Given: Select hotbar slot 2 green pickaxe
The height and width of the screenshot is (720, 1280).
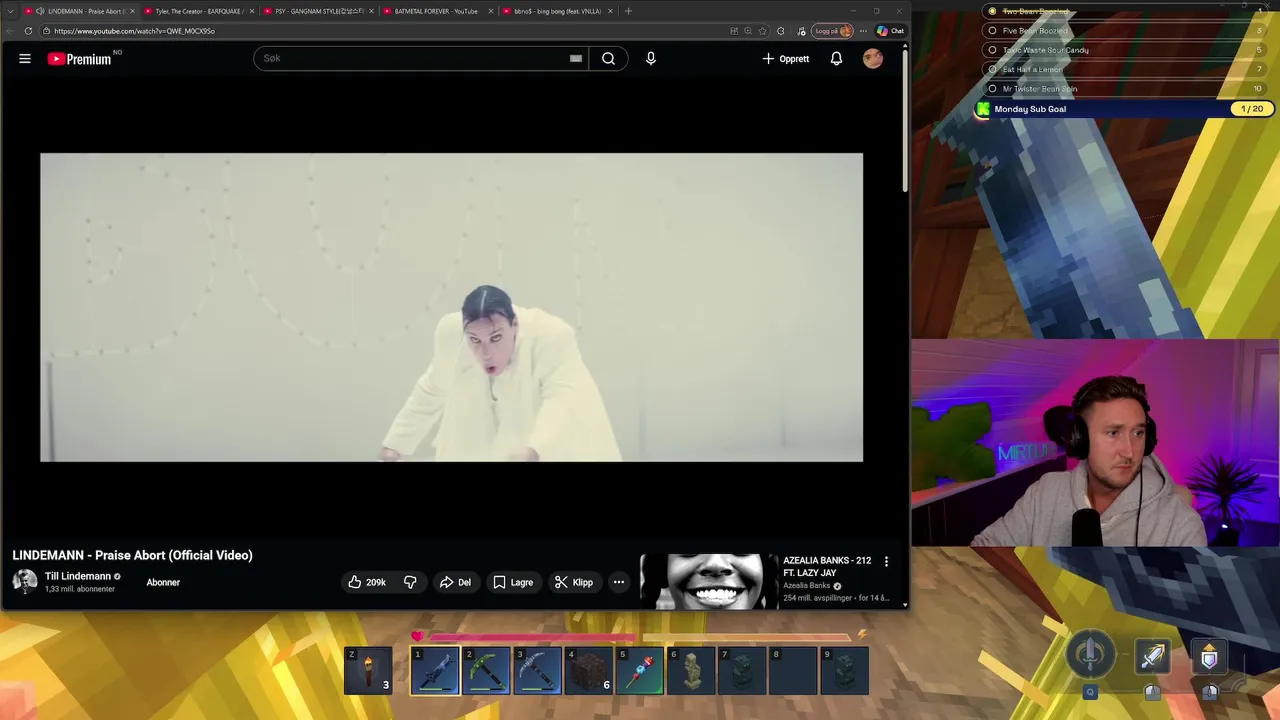Looking at the screenshot, I should [x=486, y=671].
